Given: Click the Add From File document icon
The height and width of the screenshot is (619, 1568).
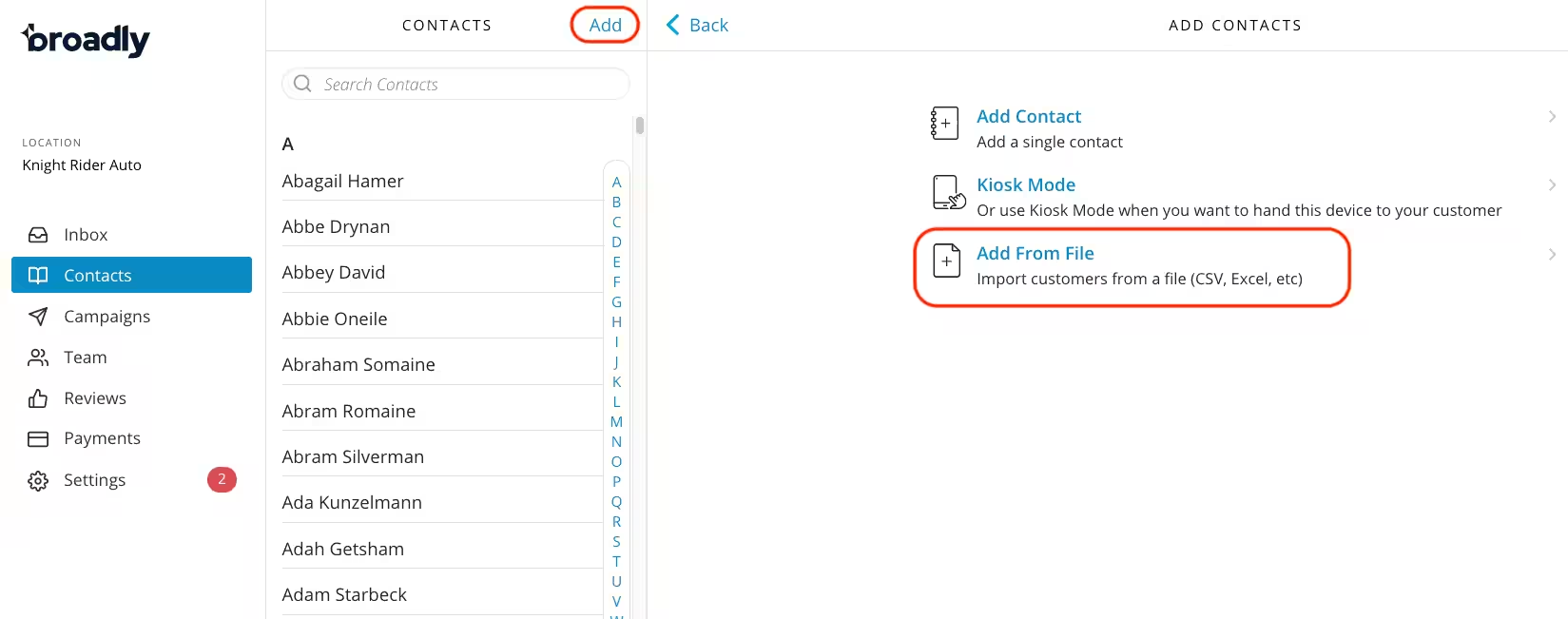Looking at the screenshot, I should coord(946,261).
